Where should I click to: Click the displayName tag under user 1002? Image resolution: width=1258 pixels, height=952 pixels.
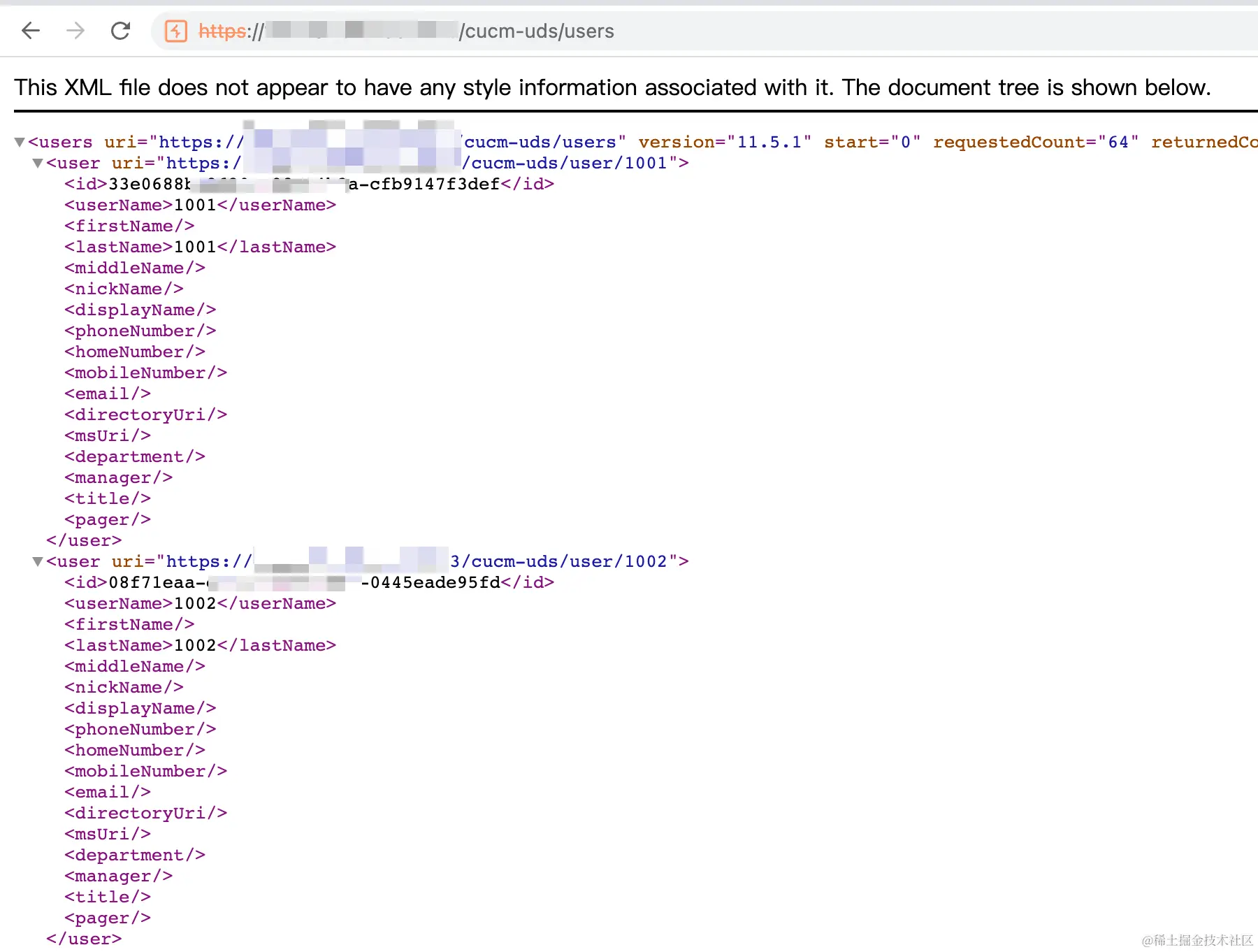tap(140, 709)
